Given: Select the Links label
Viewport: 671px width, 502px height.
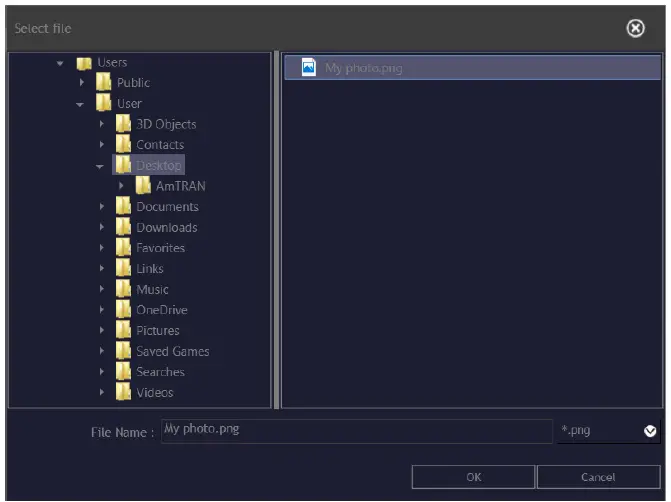Looking at the screenshot, I should (150, 269).
